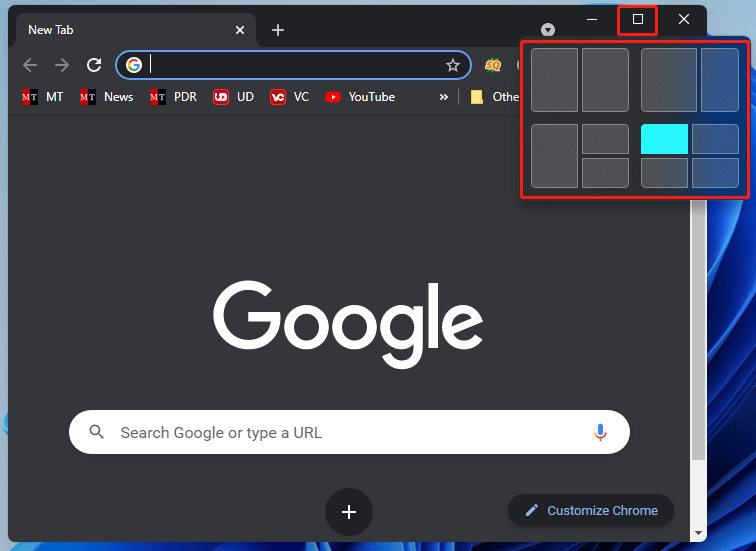The width and height of the screenshot is (756, 551).
Task: Open the Other bookmarks folder
Action: [495, 97]
